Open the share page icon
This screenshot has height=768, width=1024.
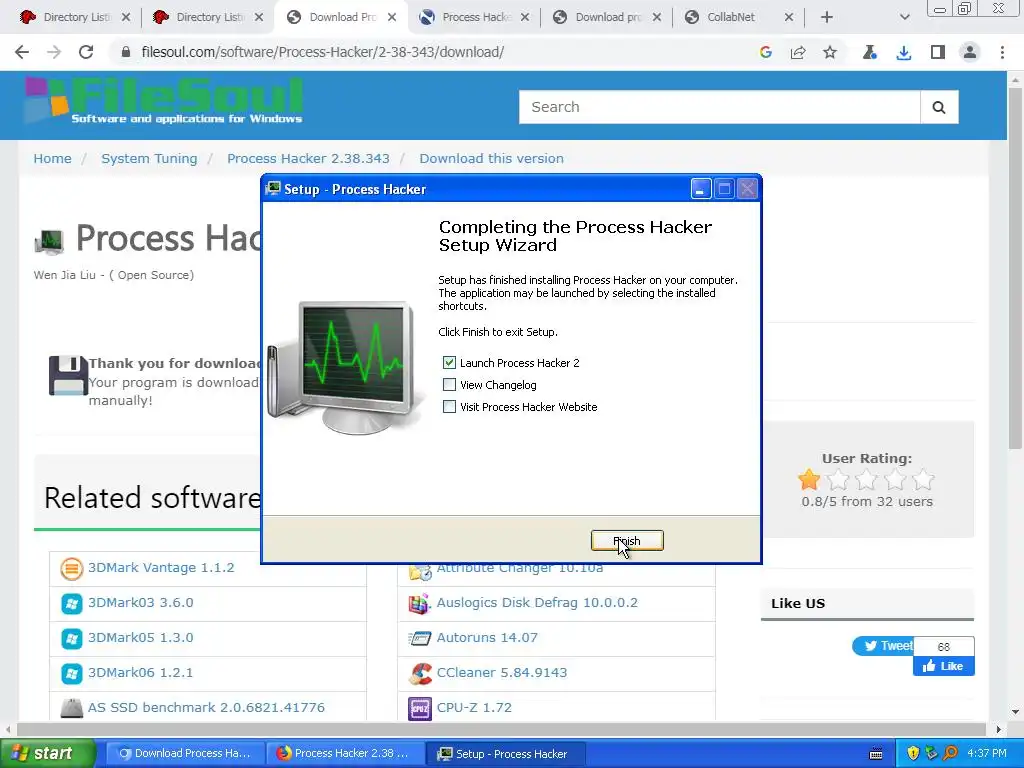coord(798,52)
